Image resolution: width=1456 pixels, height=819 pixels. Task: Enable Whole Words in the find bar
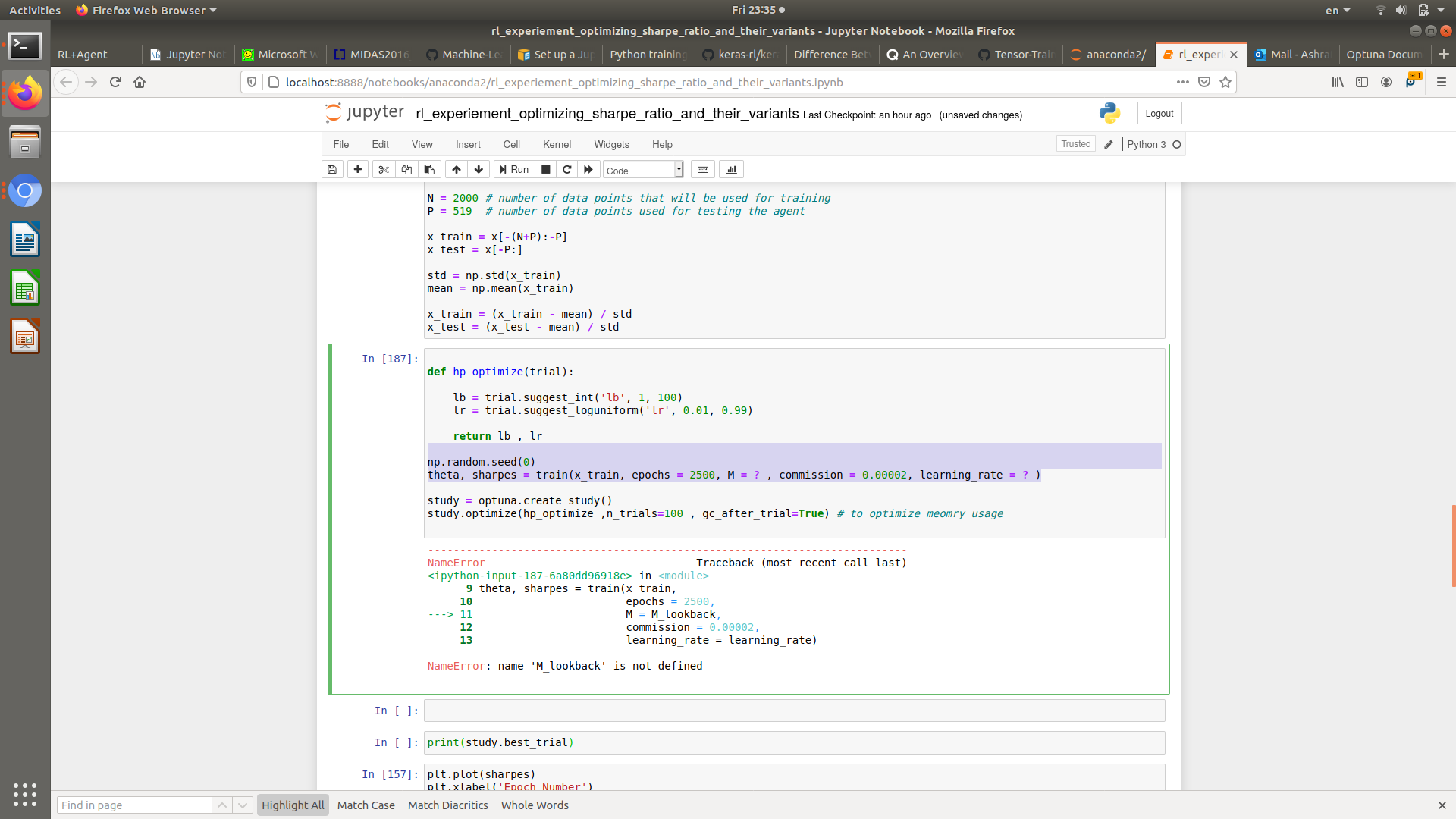pyautogui.click(x=534, y=805)
